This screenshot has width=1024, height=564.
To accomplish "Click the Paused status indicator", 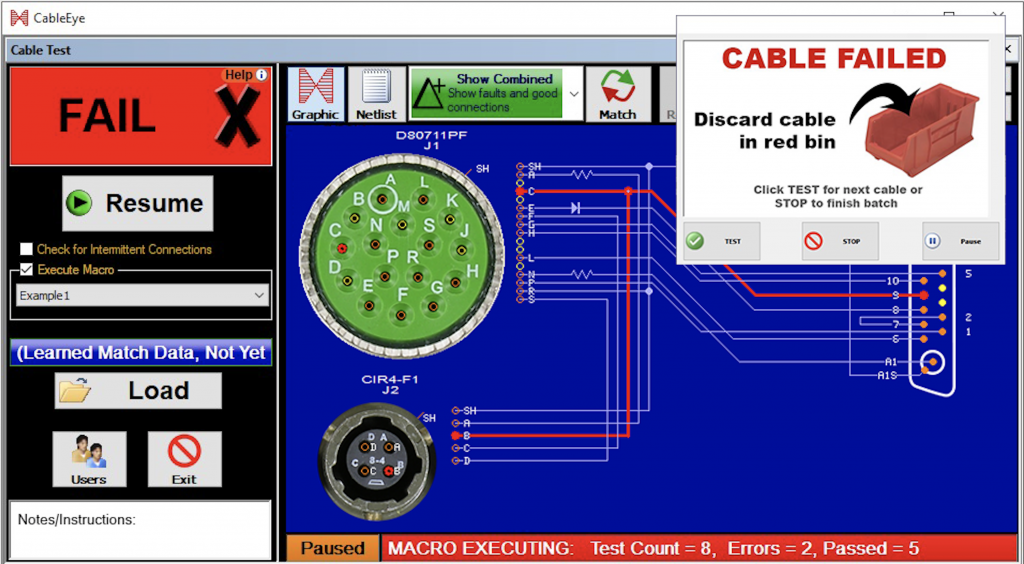I will tap(332, 548).
